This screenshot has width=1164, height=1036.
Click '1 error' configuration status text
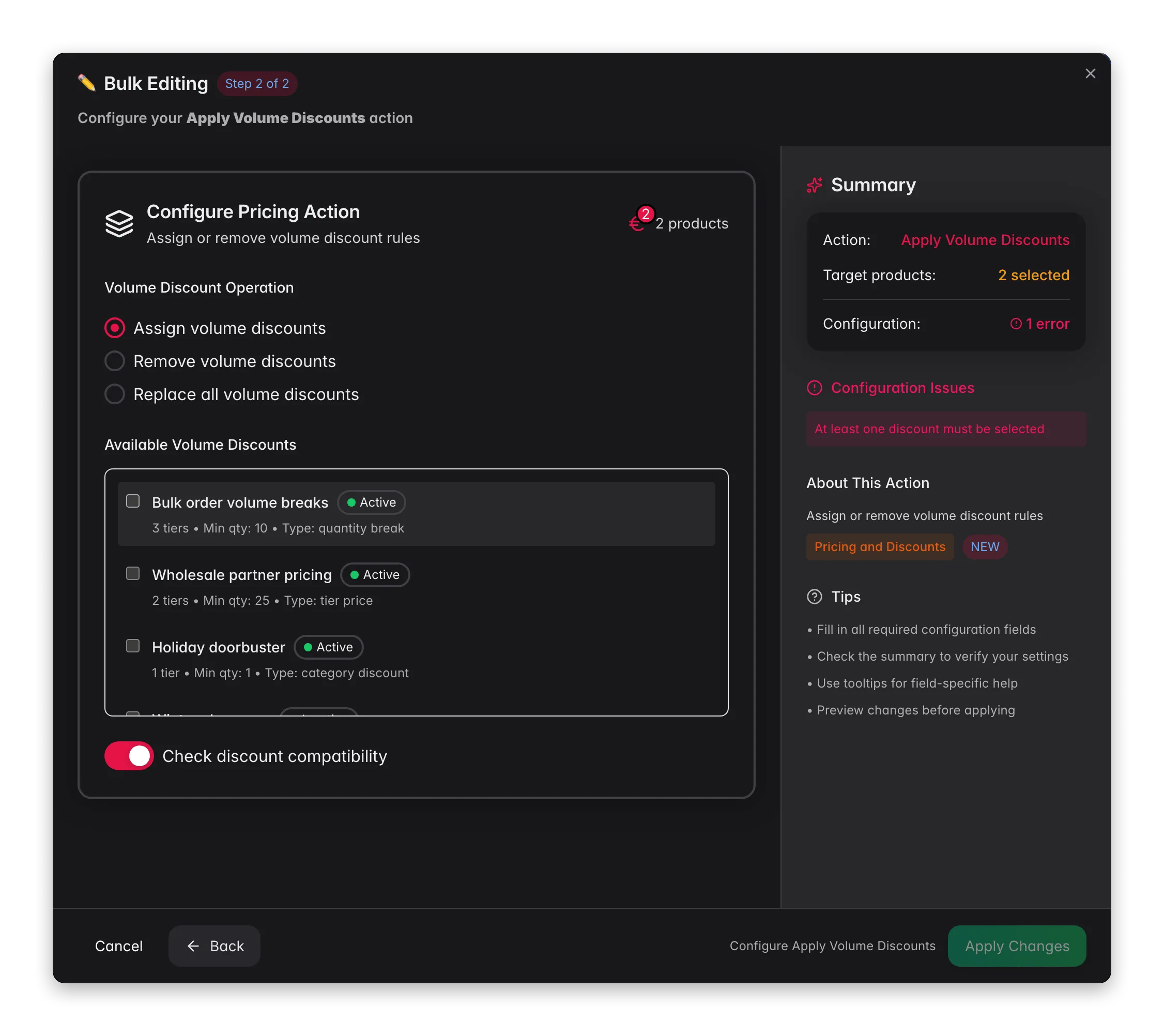[1047, 324]
